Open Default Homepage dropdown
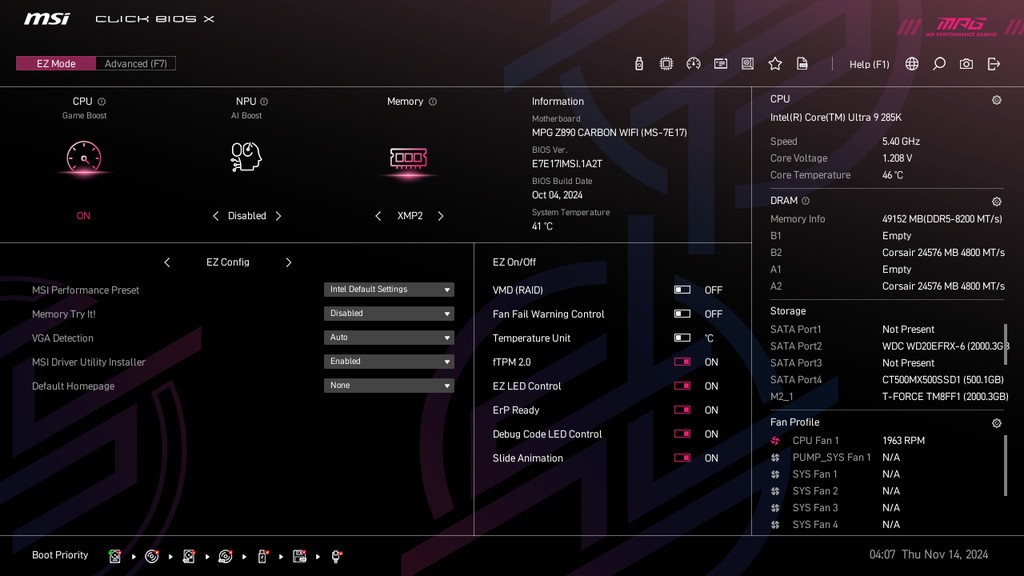1024x576 pixels. coord(389,385)
